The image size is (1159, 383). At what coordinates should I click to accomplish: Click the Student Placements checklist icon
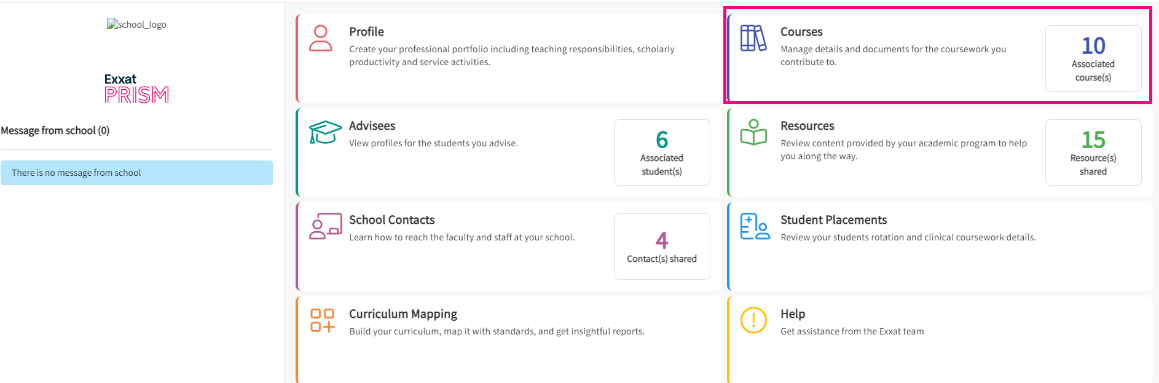pyautogui.click(x=755, y=226)
